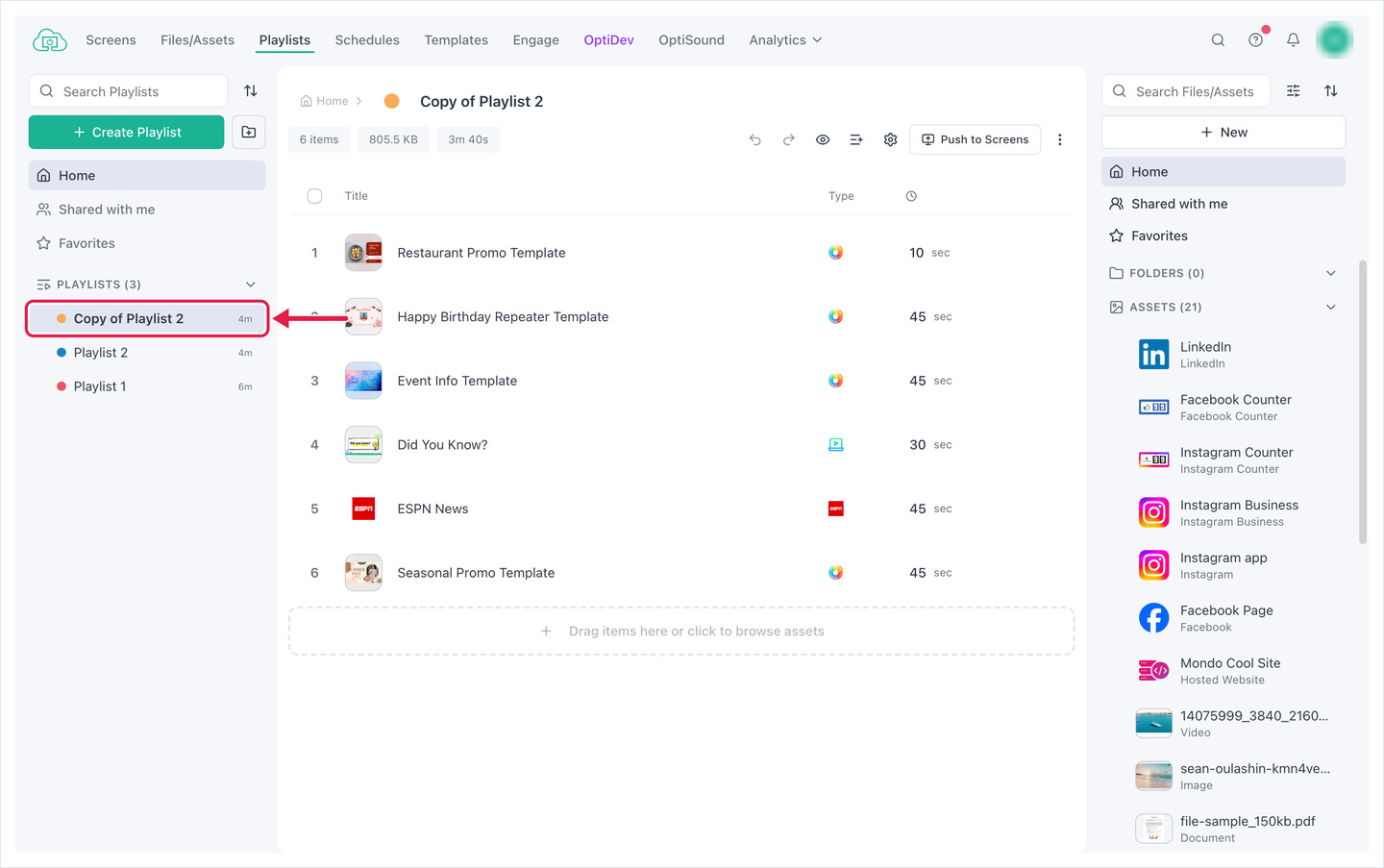Expand the FOLDERS (0) section
The width and height of the screenshot is (1384, 868).
tap(1331, 273)
